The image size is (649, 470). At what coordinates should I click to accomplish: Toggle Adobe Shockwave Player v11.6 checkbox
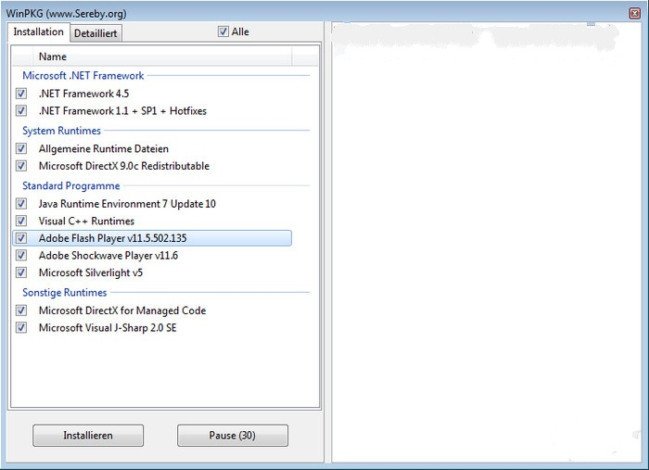point(21,255)
